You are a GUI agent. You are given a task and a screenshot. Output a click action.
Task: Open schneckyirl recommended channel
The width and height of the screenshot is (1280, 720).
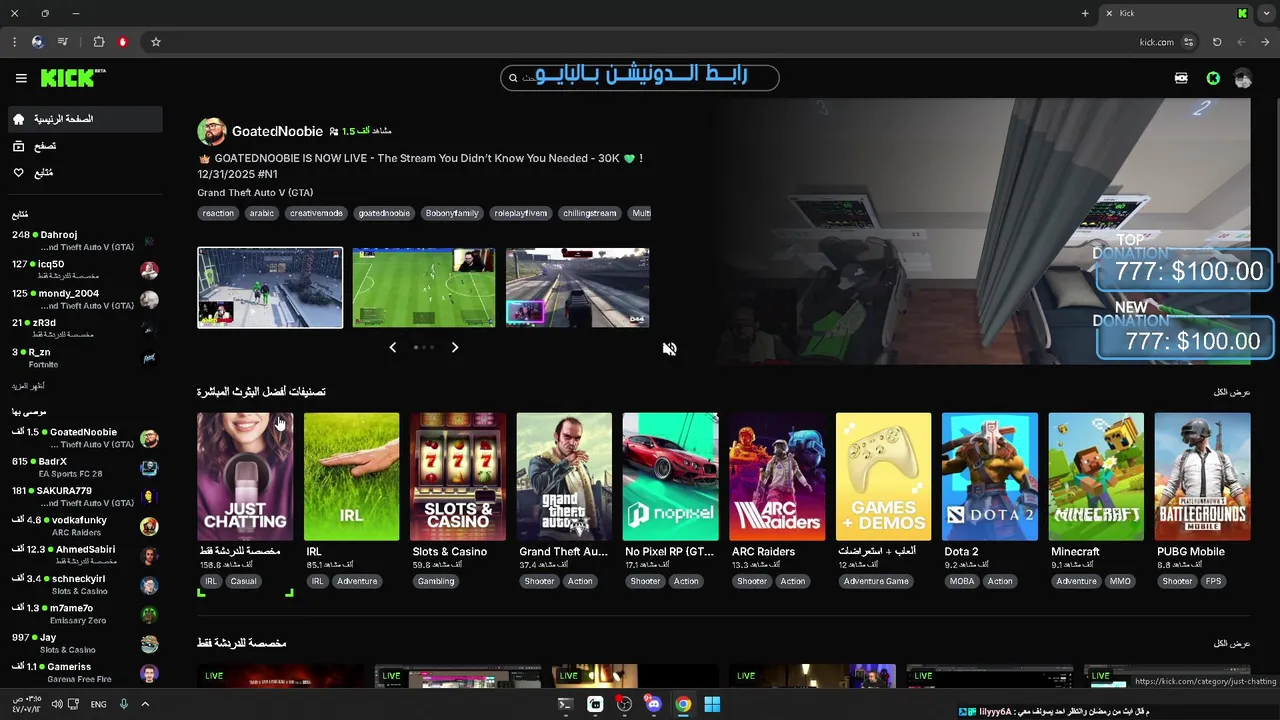click(x=85, y=585)
